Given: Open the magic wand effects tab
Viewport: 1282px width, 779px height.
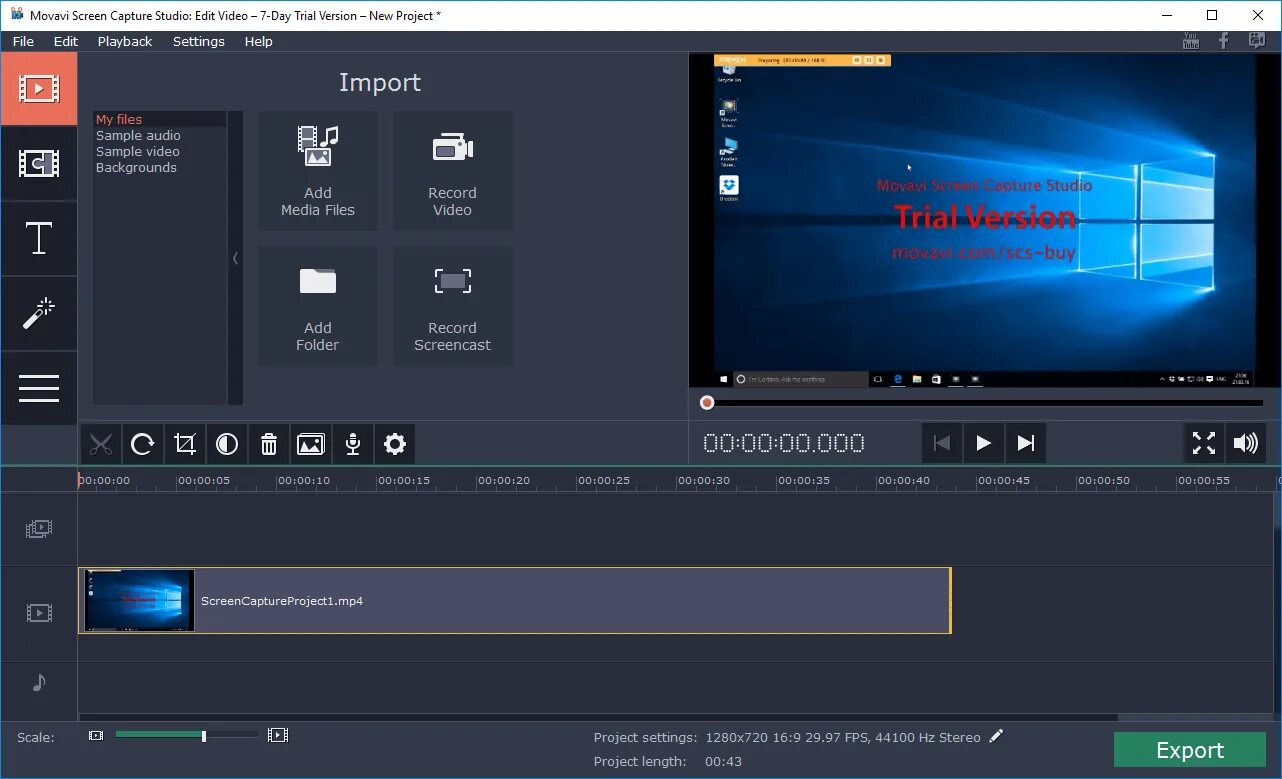Looking at the screenshot, I should [x=38, y=313].
